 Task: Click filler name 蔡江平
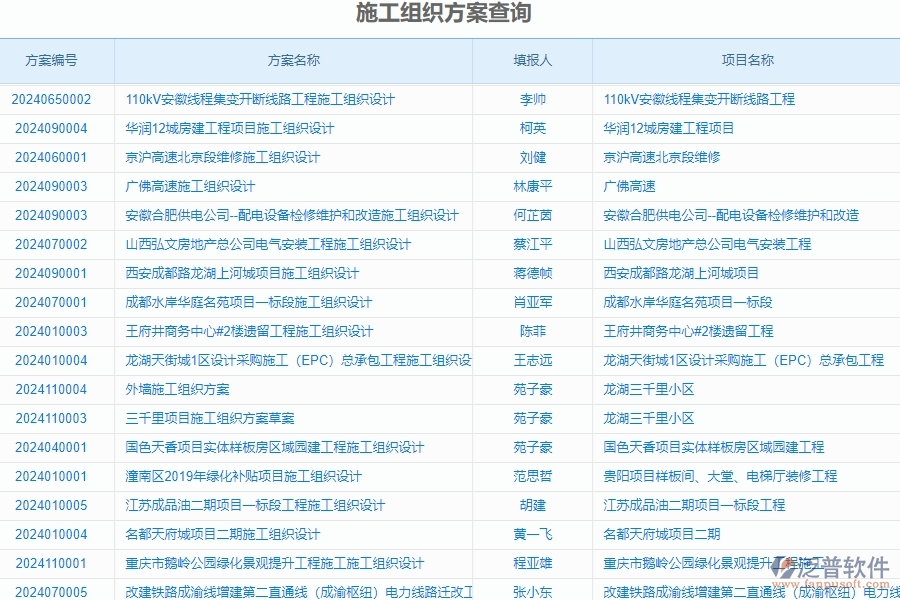(x=532, y=244)
